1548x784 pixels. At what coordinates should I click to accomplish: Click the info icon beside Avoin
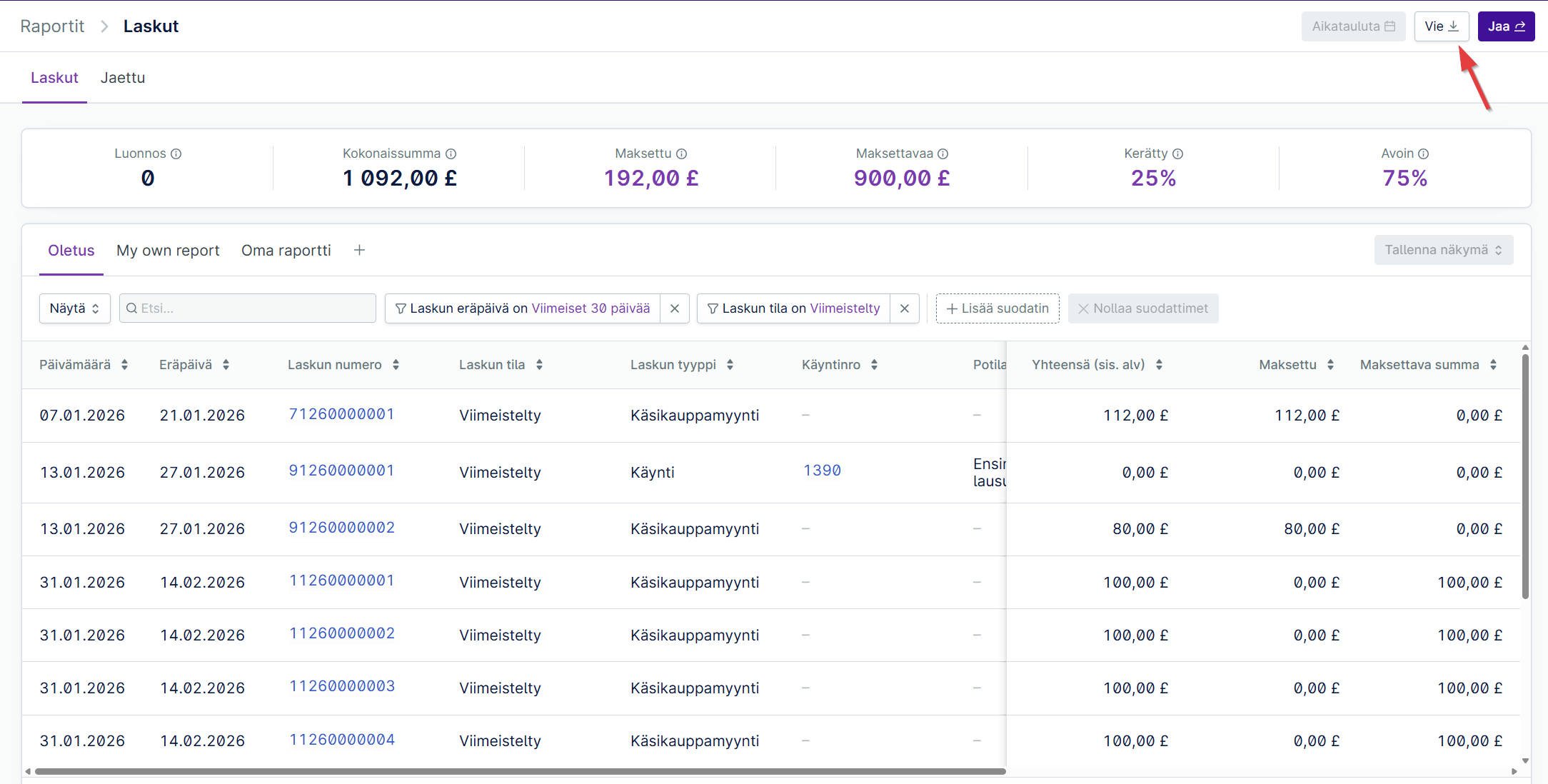(x=1424, y=154)
